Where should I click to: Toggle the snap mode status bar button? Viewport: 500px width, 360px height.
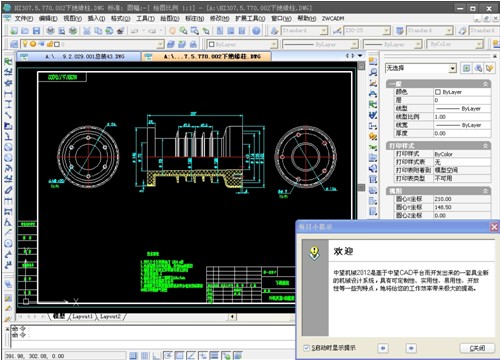[133, 356]
